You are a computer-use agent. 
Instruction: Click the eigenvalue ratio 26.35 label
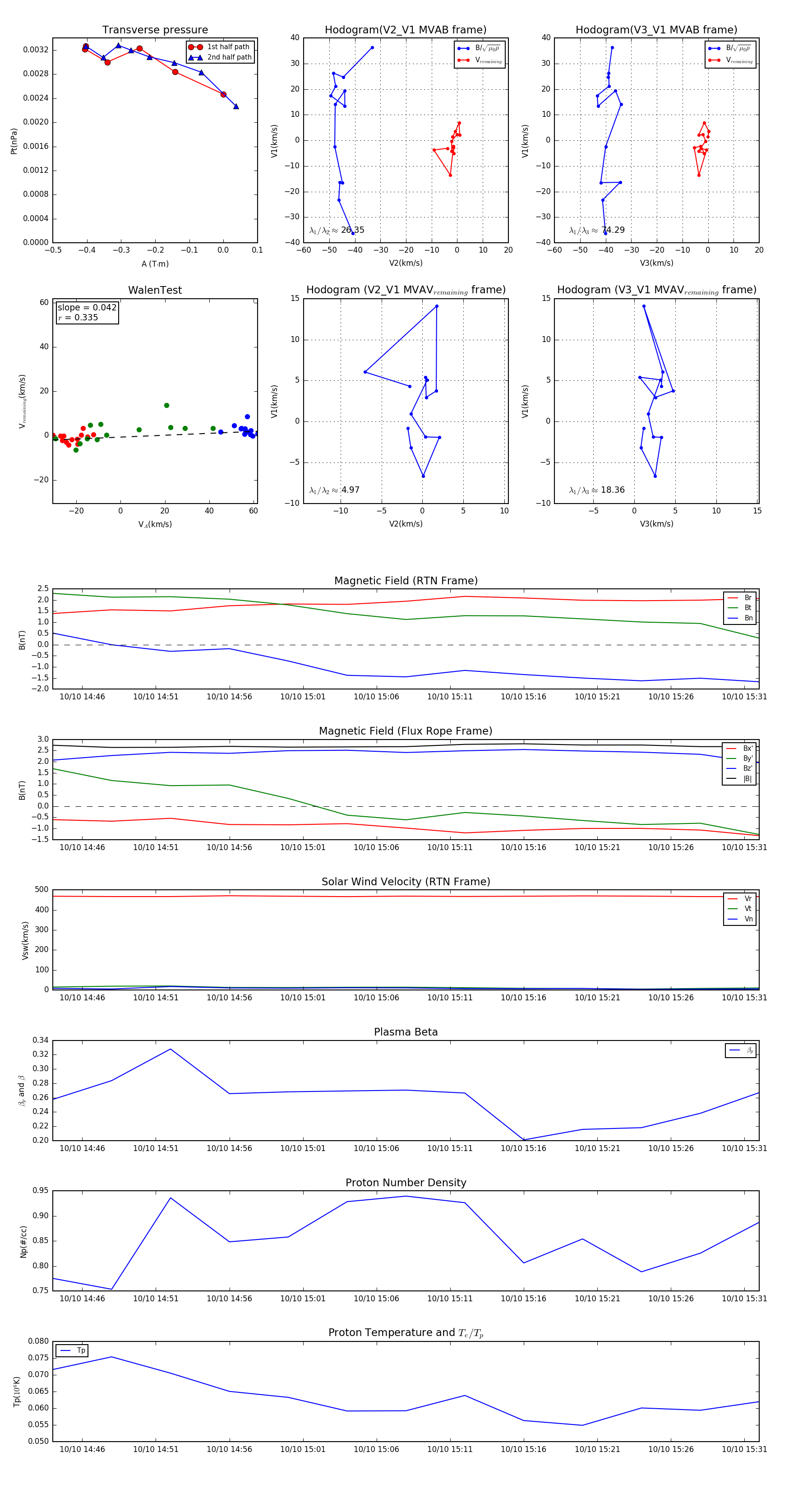337,230
